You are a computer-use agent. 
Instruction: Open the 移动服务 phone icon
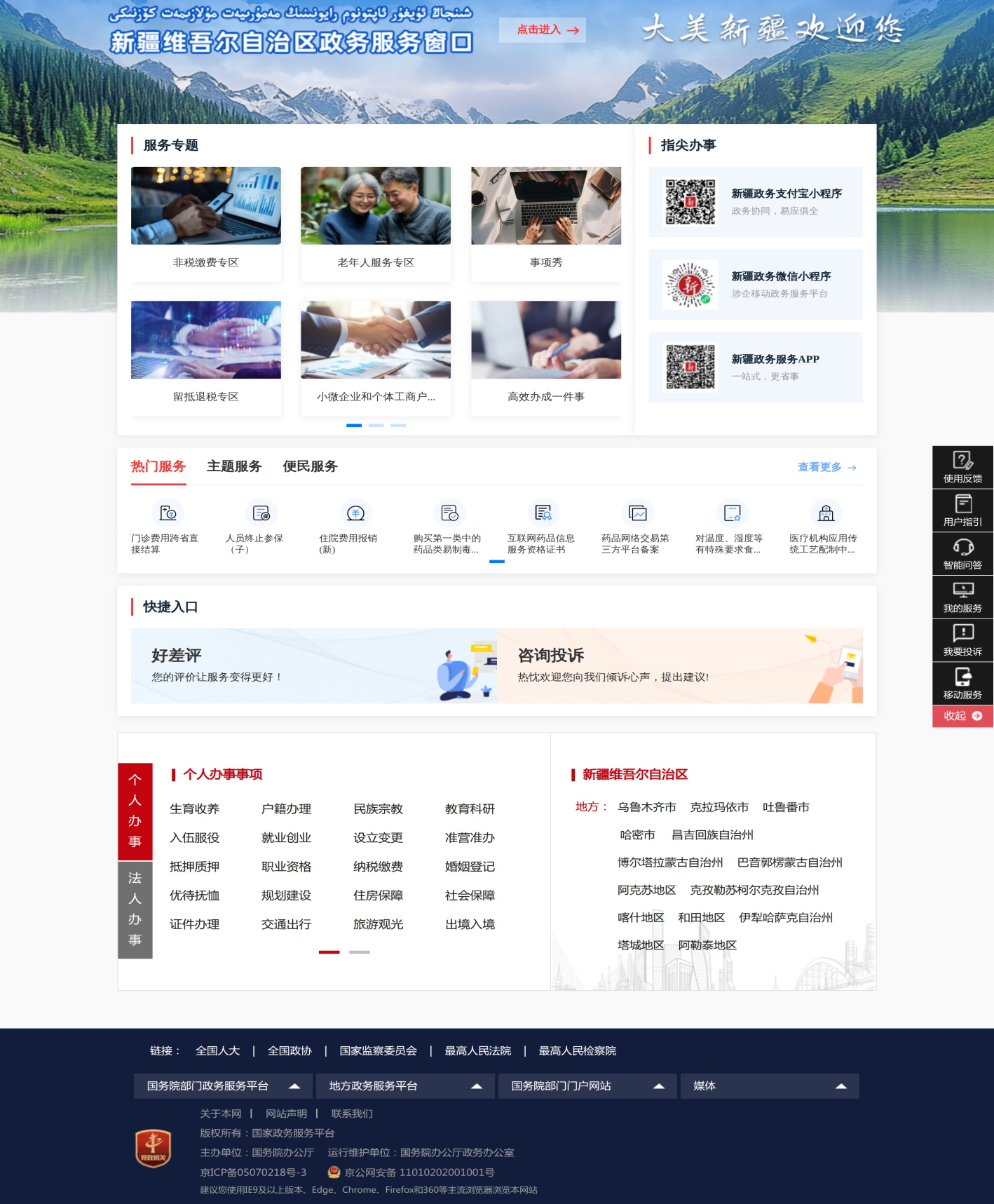click(x=962, y=677)
